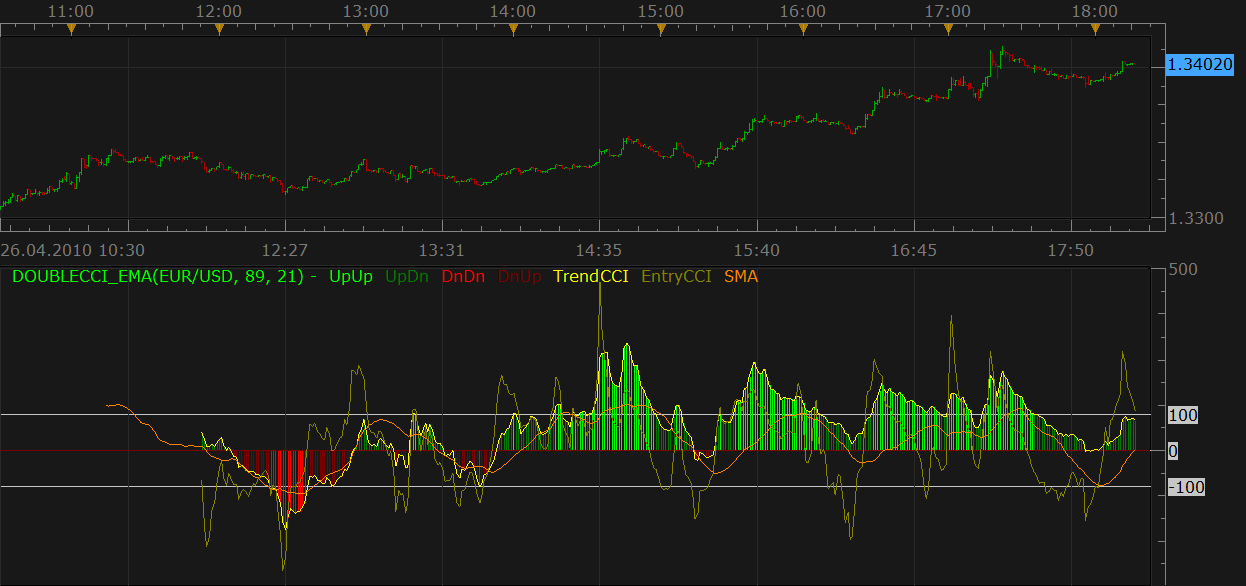Click the 100 level label on axis

1184,415
